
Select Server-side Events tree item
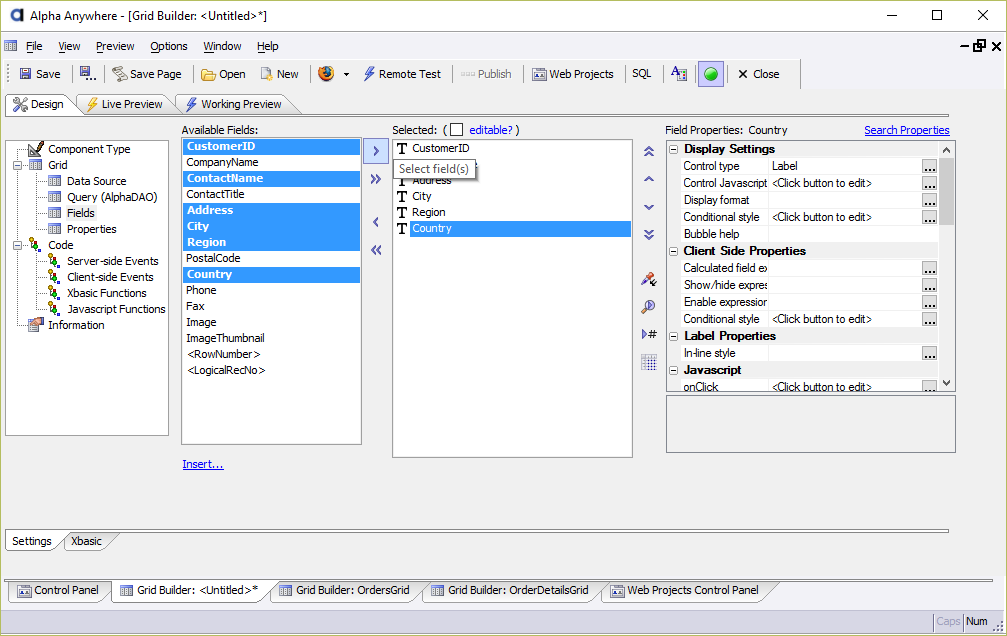[112, 261]
